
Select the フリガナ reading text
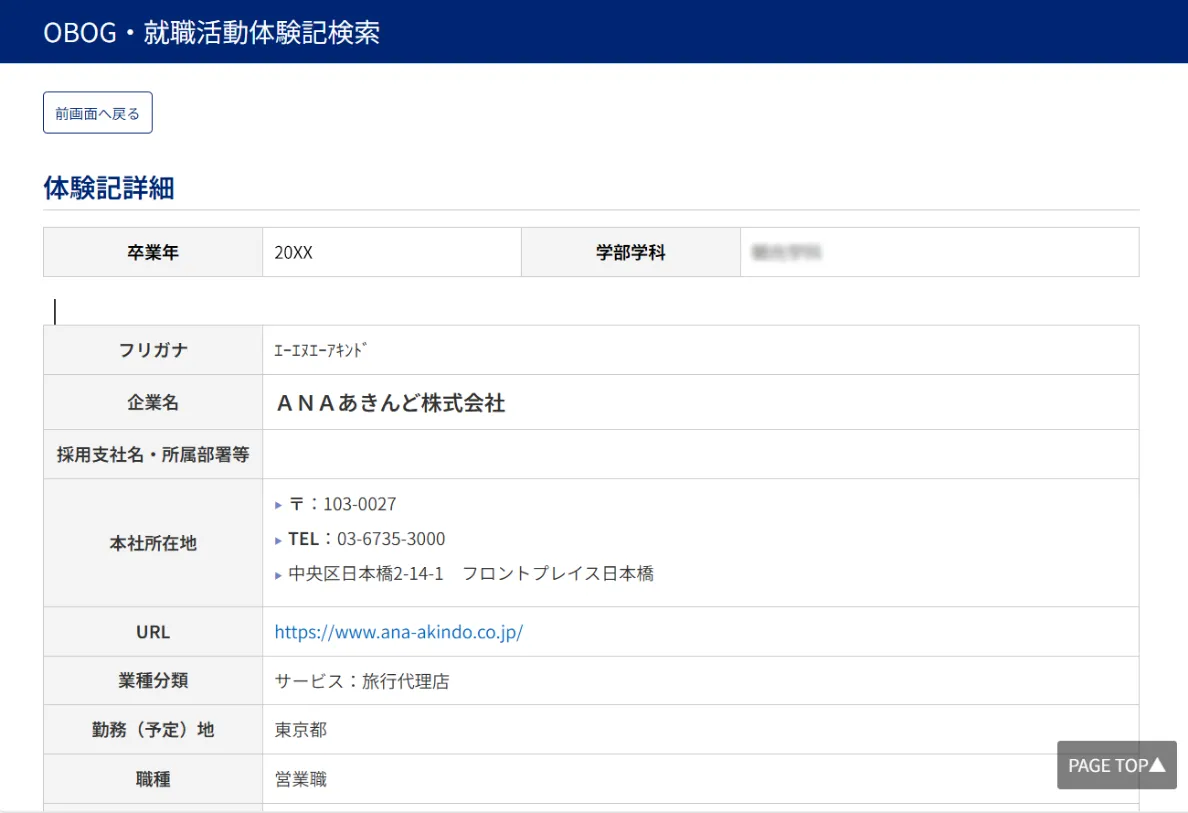317,349
